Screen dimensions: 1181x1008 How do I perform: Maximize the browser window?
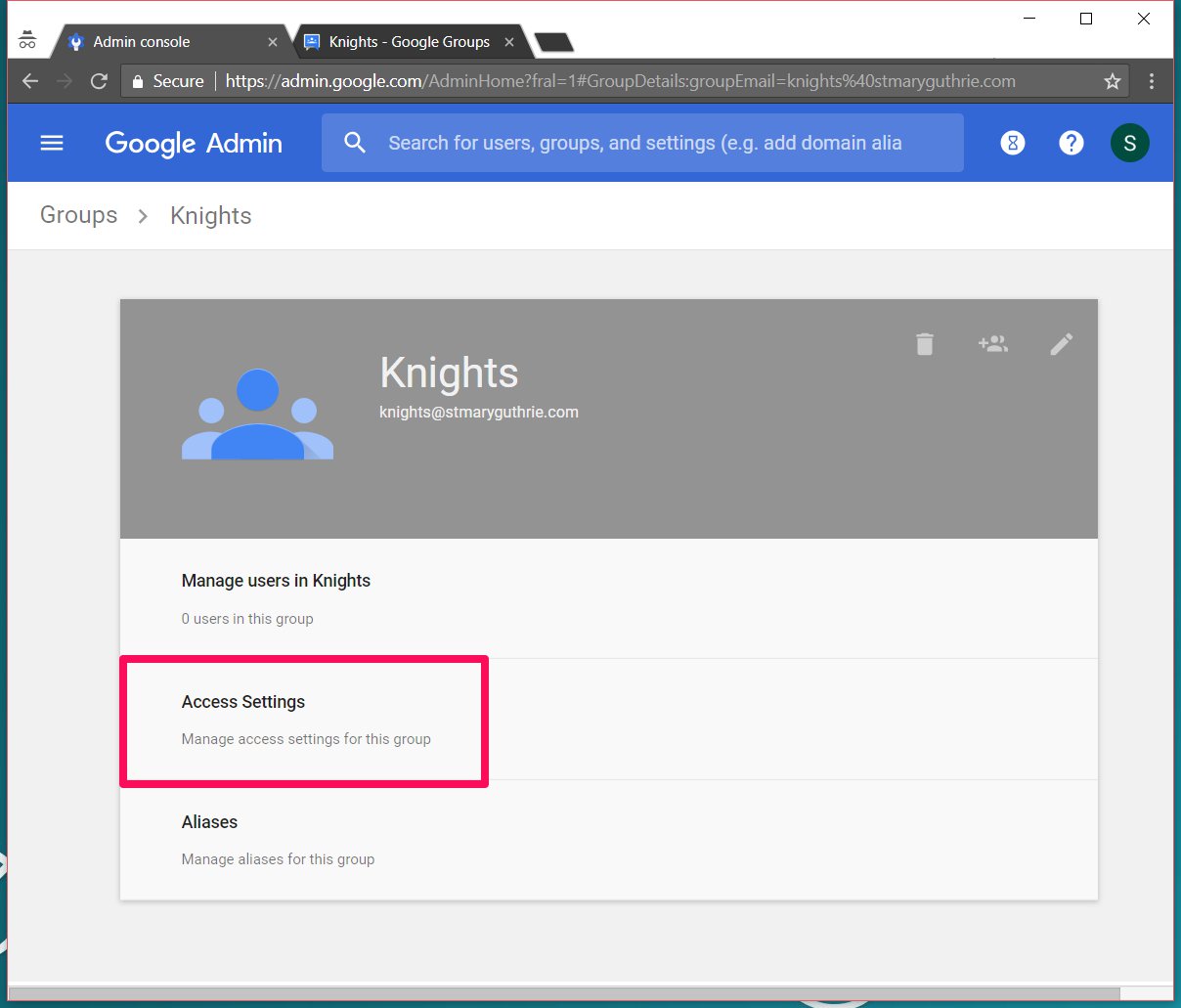[1086, 19]
